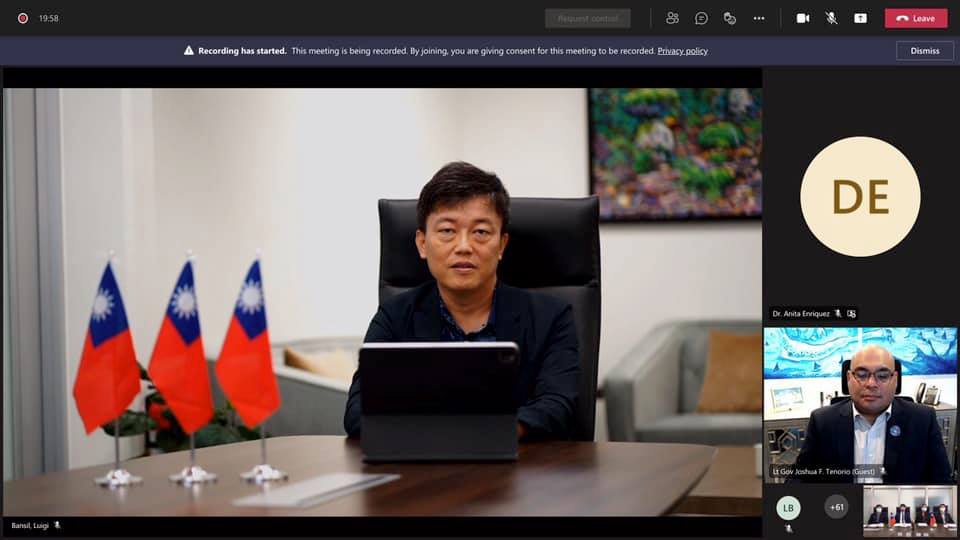Click the warning icon in recording banner
The image size is (960, 540).
(x=188, y=50)
